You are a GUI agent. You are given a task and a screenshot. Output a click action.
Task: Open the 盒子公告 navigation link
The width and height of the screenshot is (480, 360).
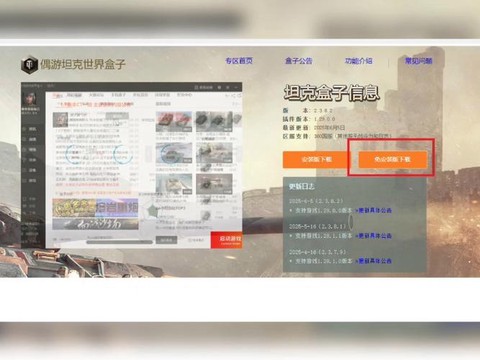[x=299, y=61]
